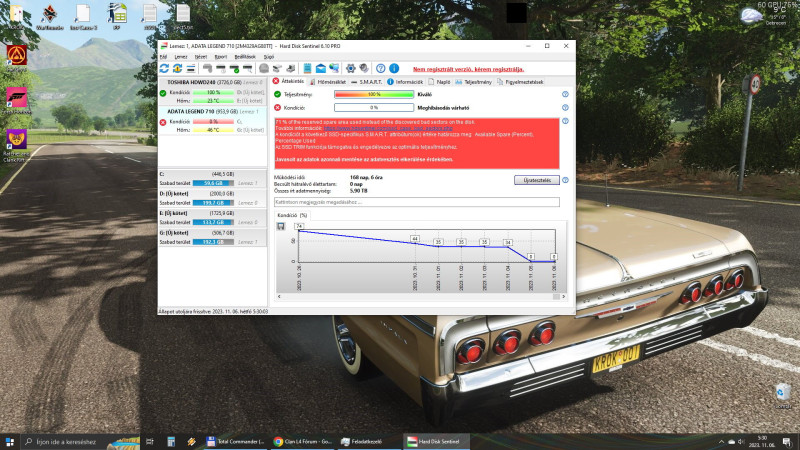The image size is (800, 450).
Task: Open the Recycle Bin on the desktop
Action: coord(783,395)
